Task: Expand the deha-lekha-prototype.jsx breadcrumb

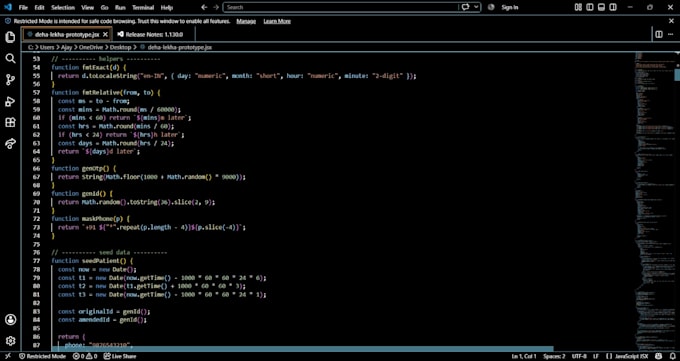Action: coord(180,47)
